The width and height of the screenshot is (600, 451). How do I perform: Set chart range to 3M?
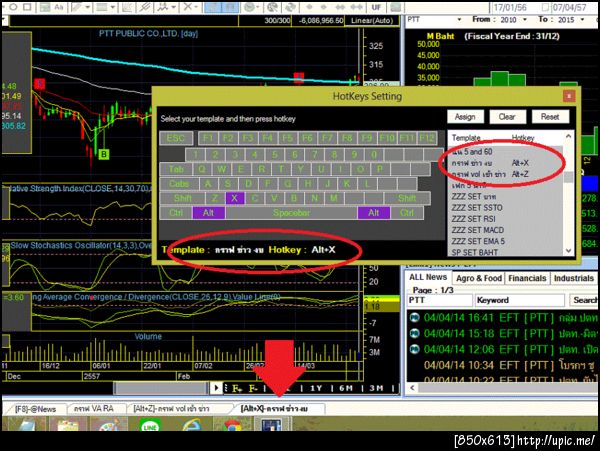point(376,388)
